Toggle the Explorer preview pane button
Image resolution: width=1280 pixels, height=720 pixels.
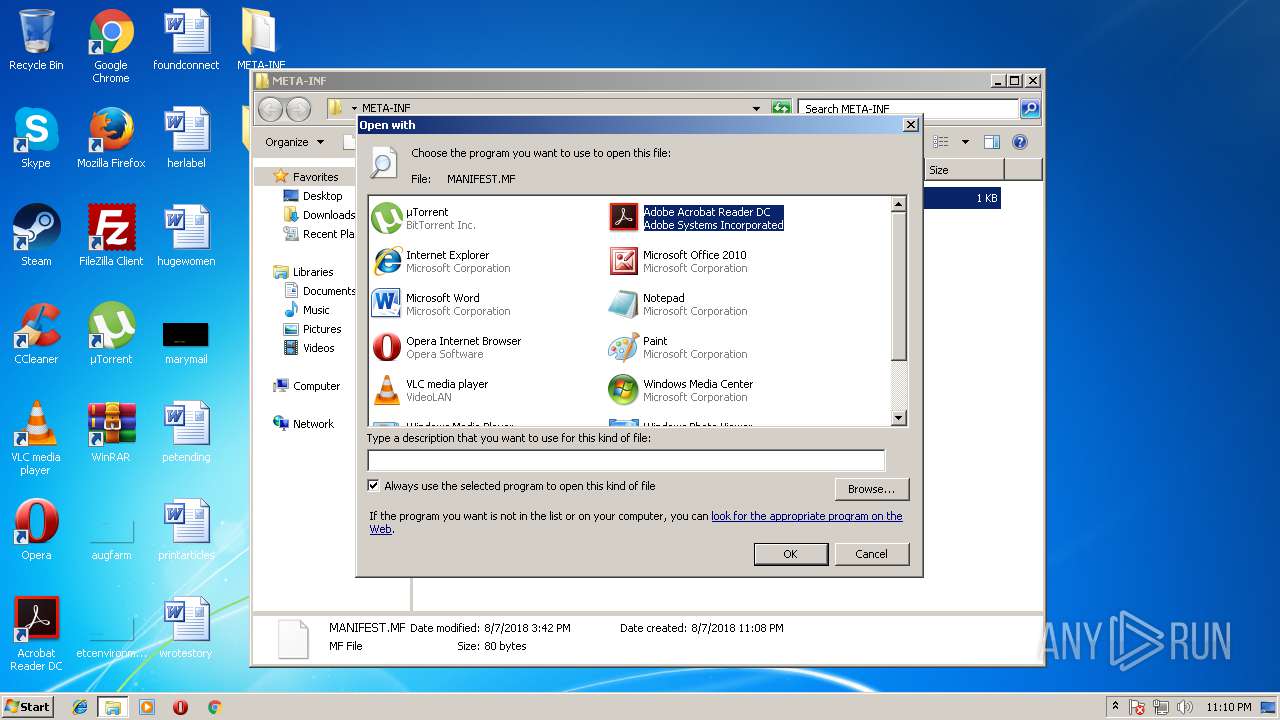click(x=992, y=142)
